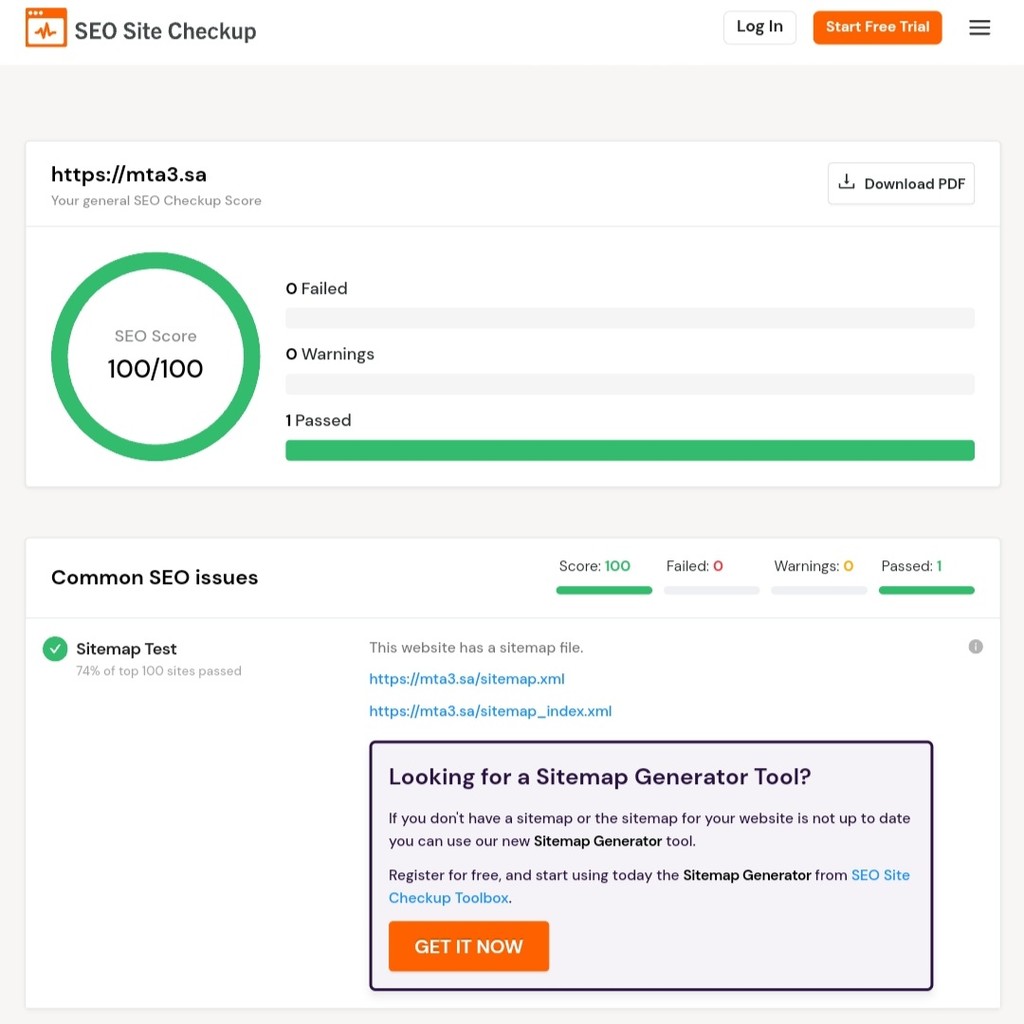Screen dimensions: 1024x1024
Task: Click the SEO Score circular gauge
Action: 155,356
